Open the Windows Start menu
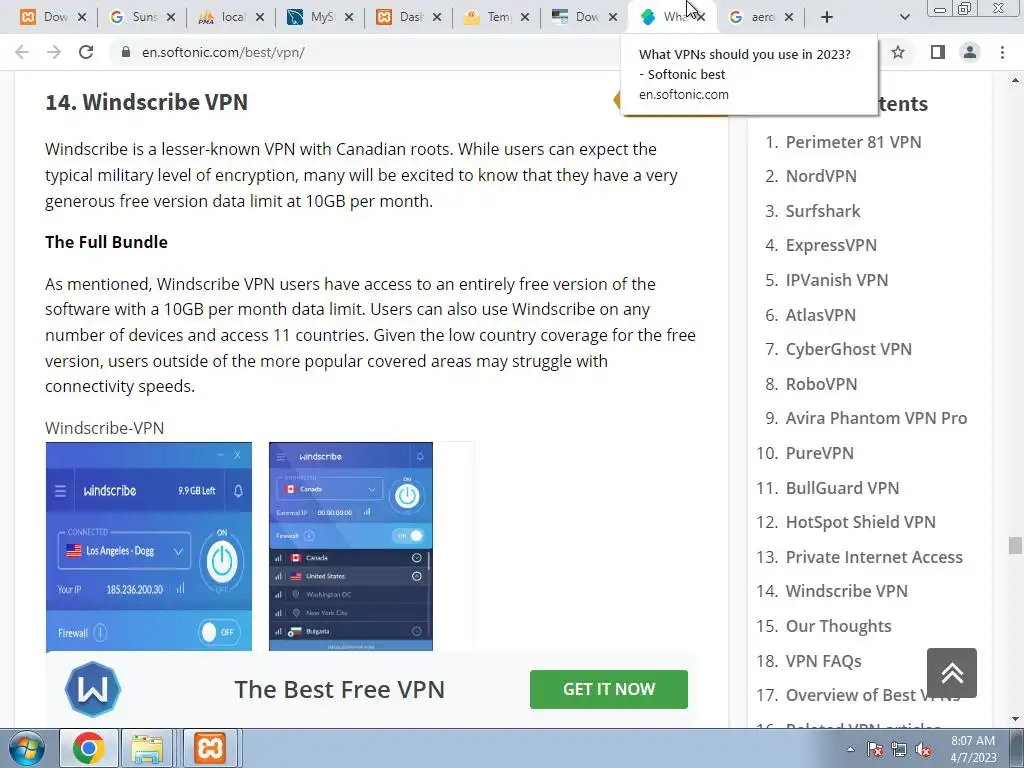 tap(25, 748)
